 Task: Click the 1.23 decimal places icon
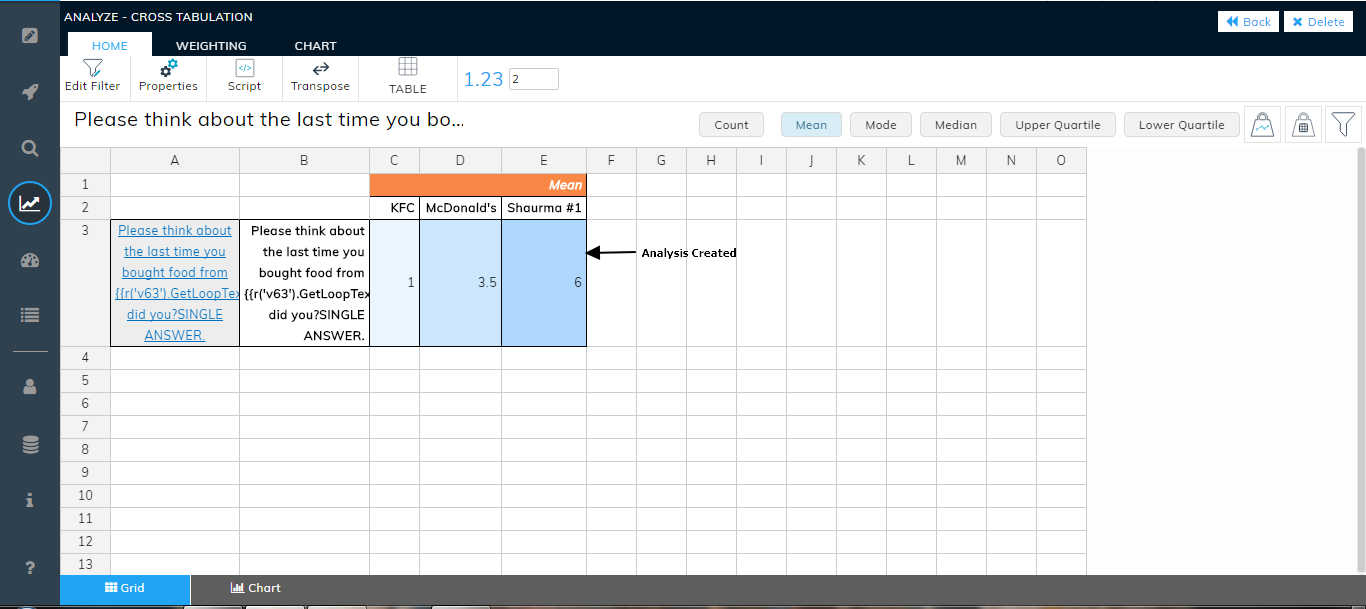(x=483, y=79)
